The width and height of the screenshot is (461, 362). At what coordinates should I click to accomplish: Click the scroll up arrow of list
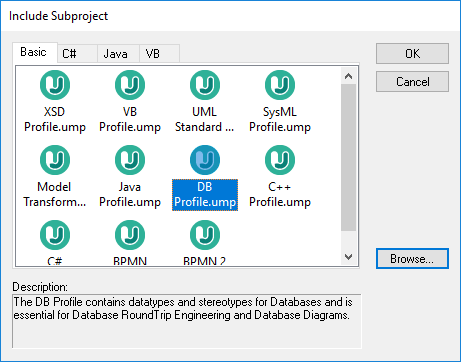pos(349,76)
